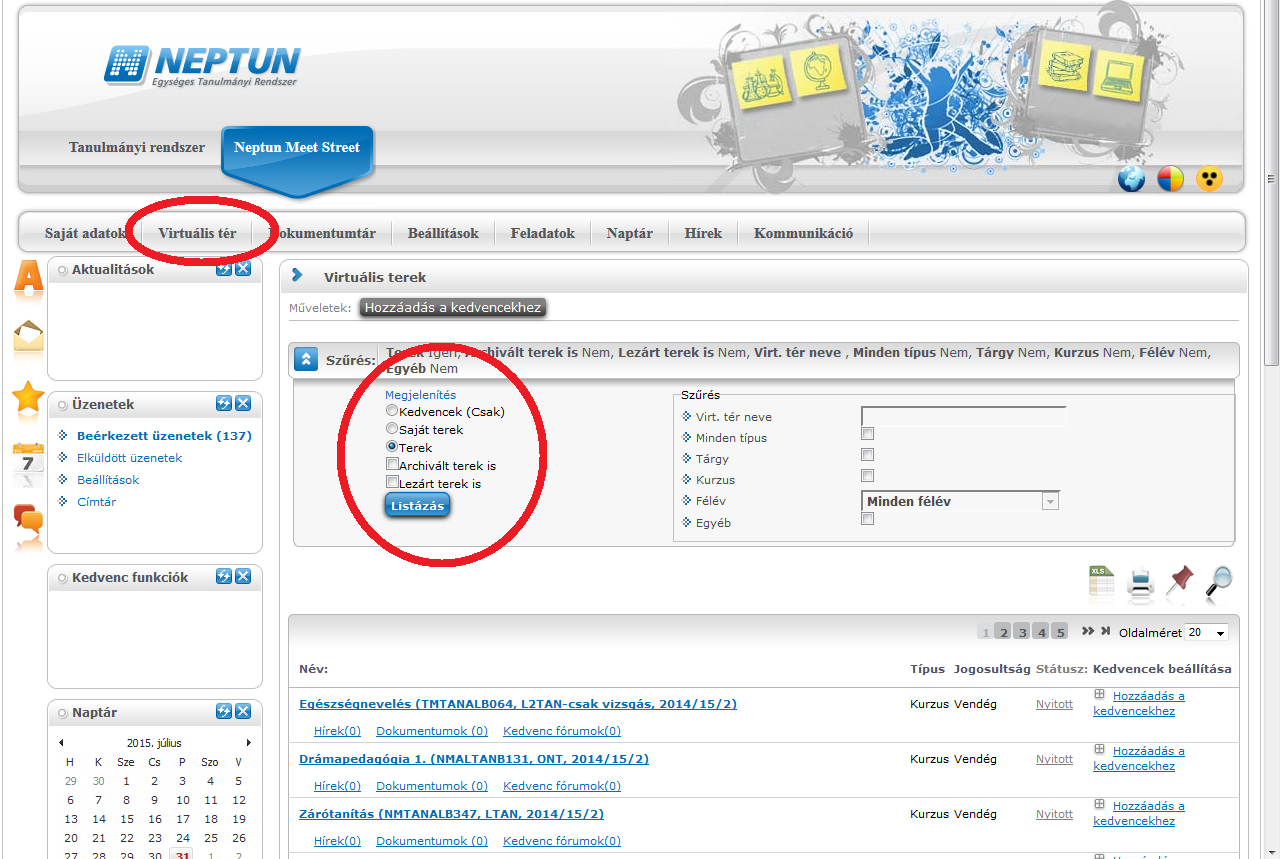Jump to last page with the pager icon
The width and height of the screenshot is (1280, 859).
point(1105,631)
